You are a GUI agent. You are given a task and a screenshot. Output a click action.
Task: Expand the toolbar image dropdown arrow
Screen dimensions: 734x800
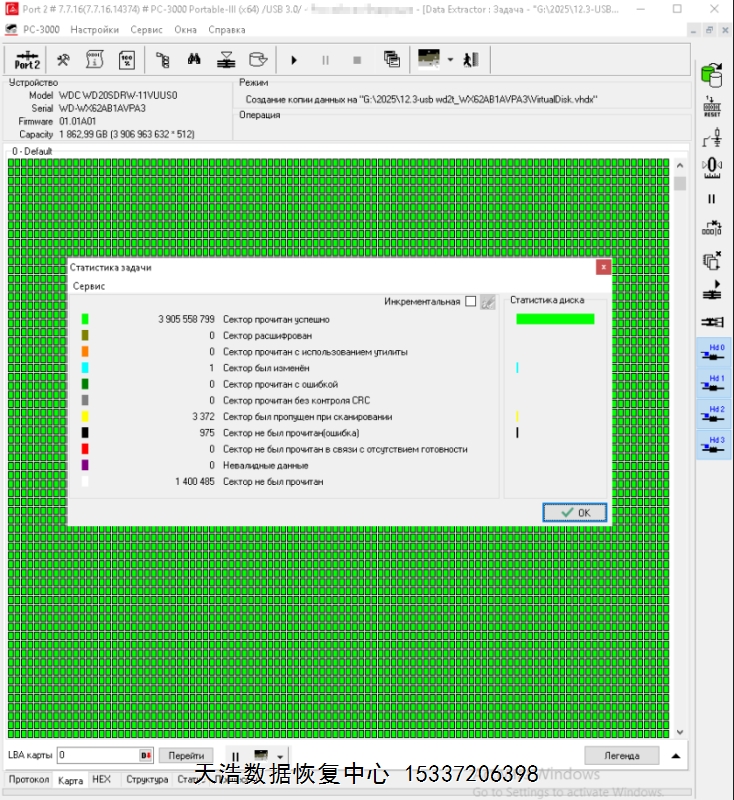click(450, 60)
